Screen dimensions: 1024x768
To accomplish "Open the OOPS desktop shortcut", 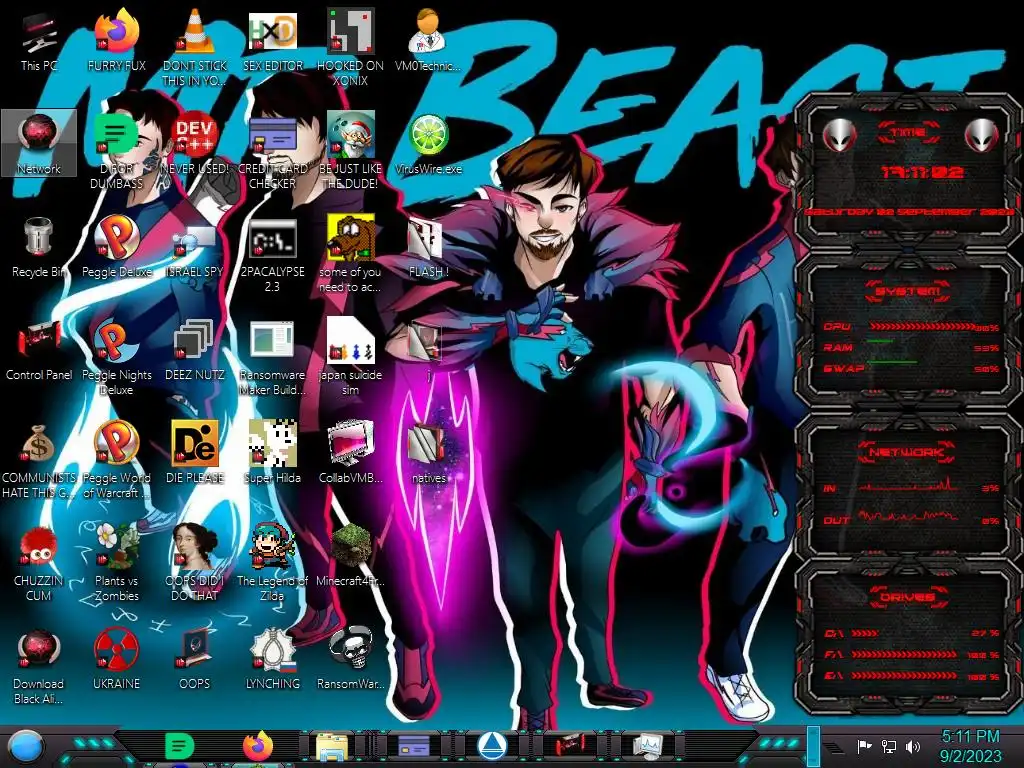I will (195, 658).
